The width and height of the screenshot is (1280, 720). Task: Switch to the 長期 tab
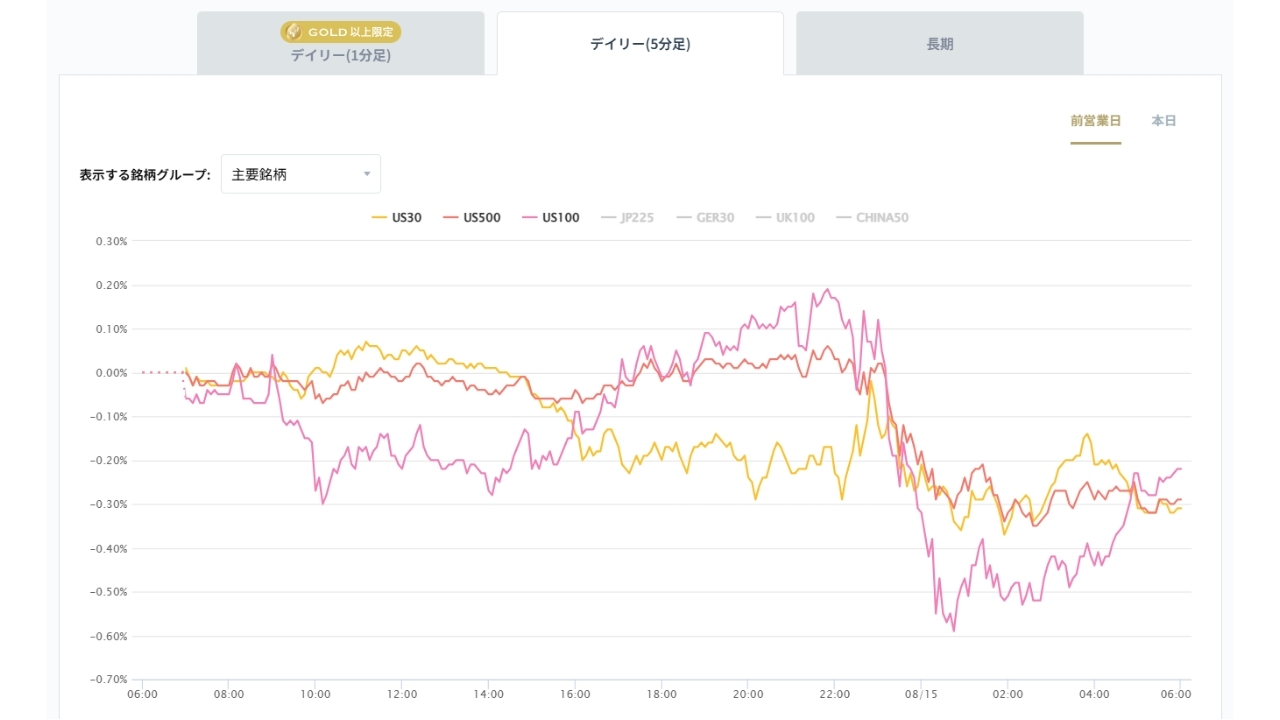pos(940,44)
